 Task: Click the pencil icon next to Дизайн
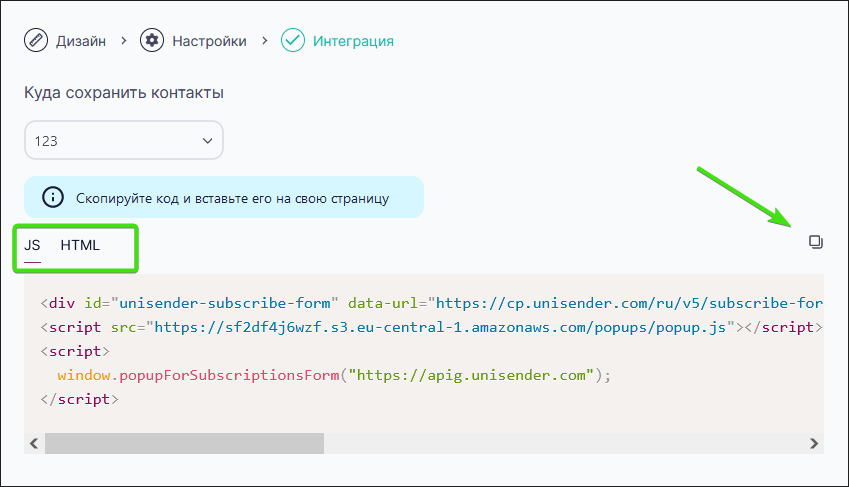click(x=36, y=41)
